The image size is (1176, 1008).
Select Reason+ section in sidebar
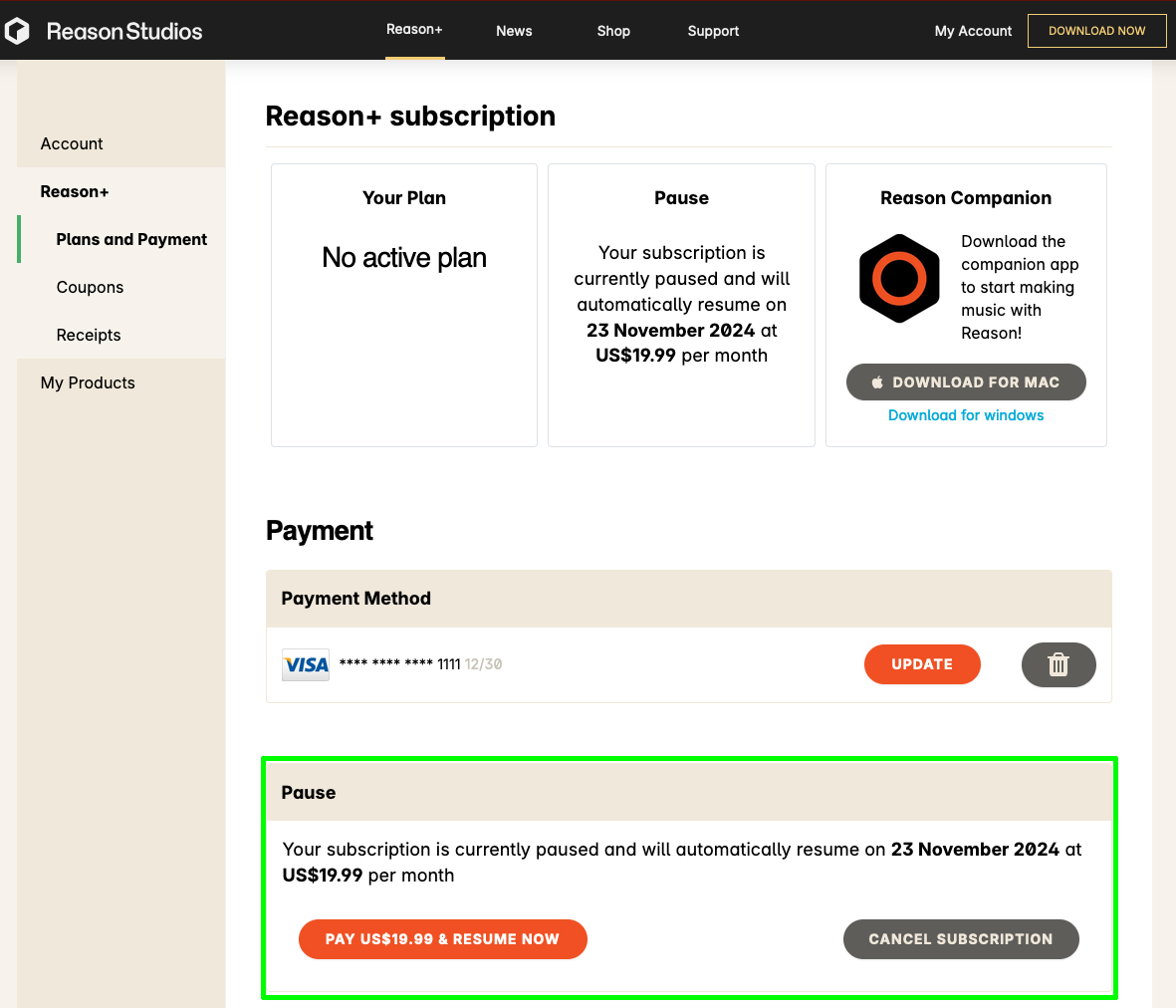pyautogui.click(x=75, y=191)
